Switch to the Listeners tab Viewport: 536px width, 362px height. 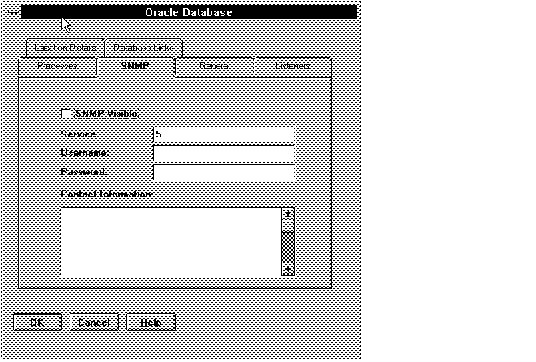293,66
